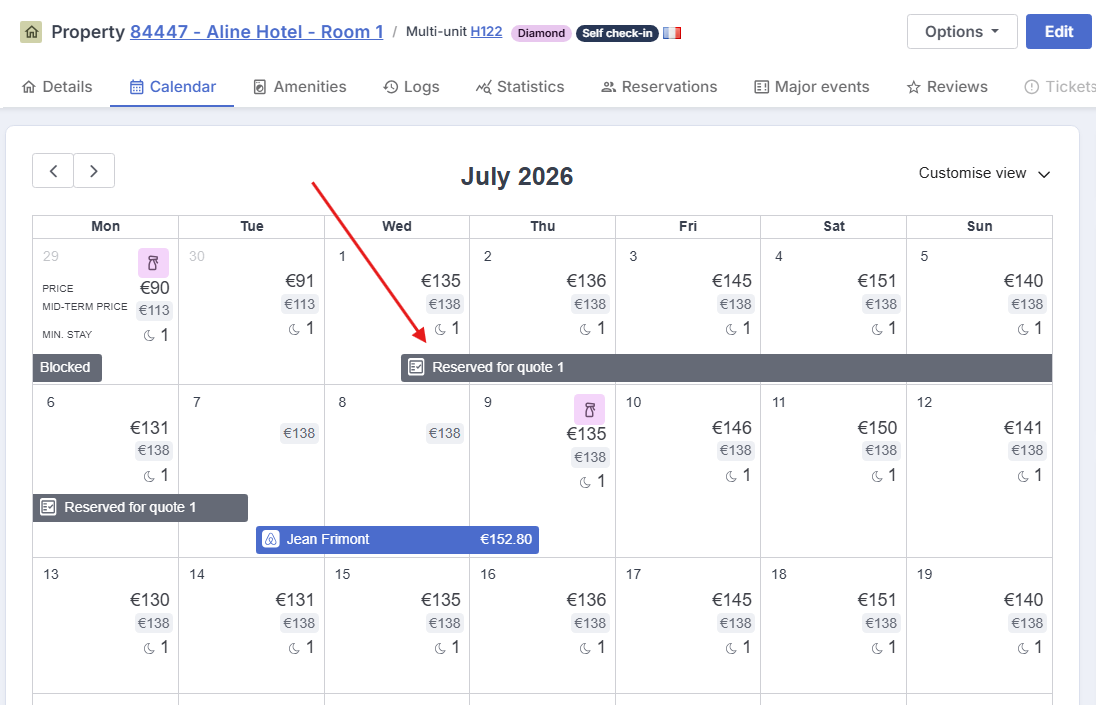Select the Calendar tab
The height and width of the screenshot is (705, 1096).
pyautogui.click(x=172, y=87)
